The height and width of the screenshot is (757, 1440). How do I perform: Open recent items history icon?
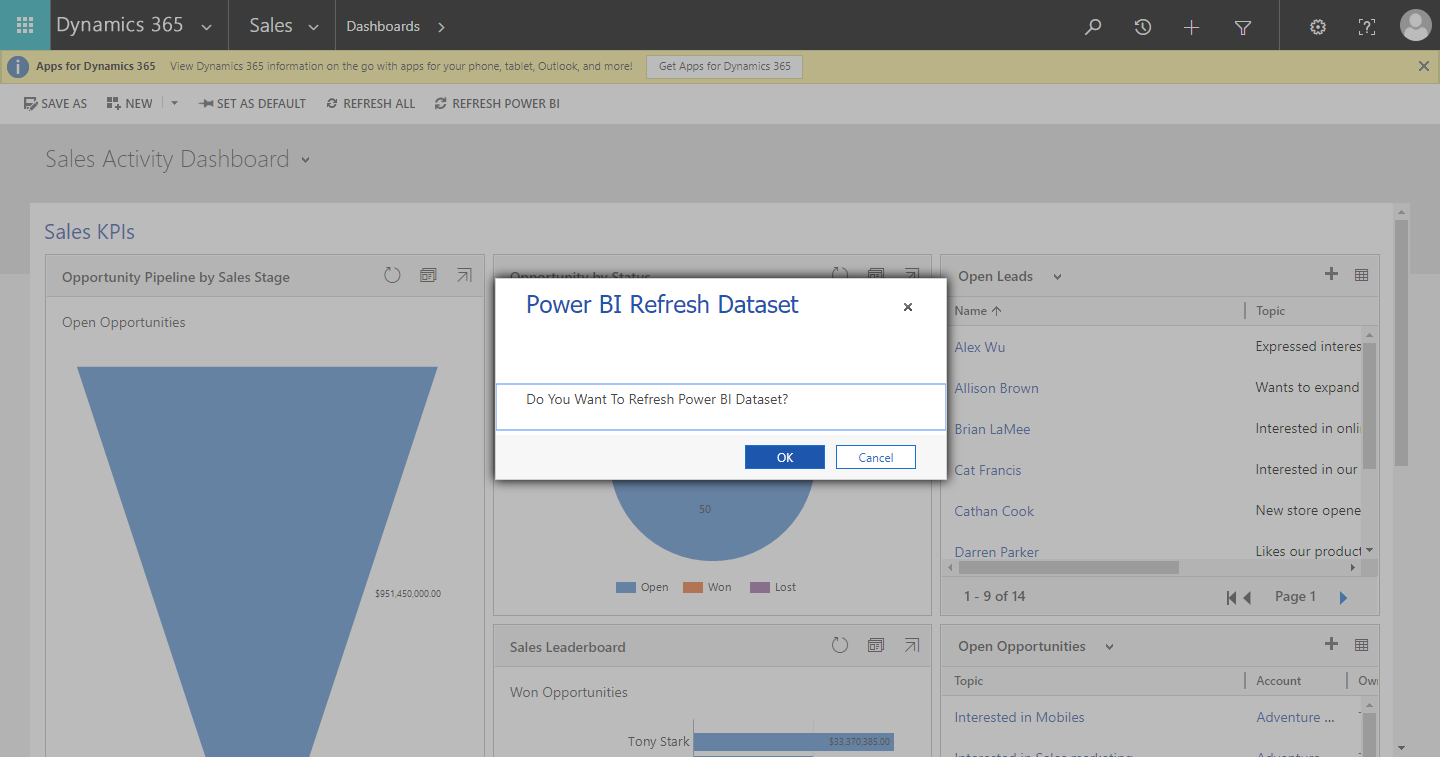click(1143, 27)
